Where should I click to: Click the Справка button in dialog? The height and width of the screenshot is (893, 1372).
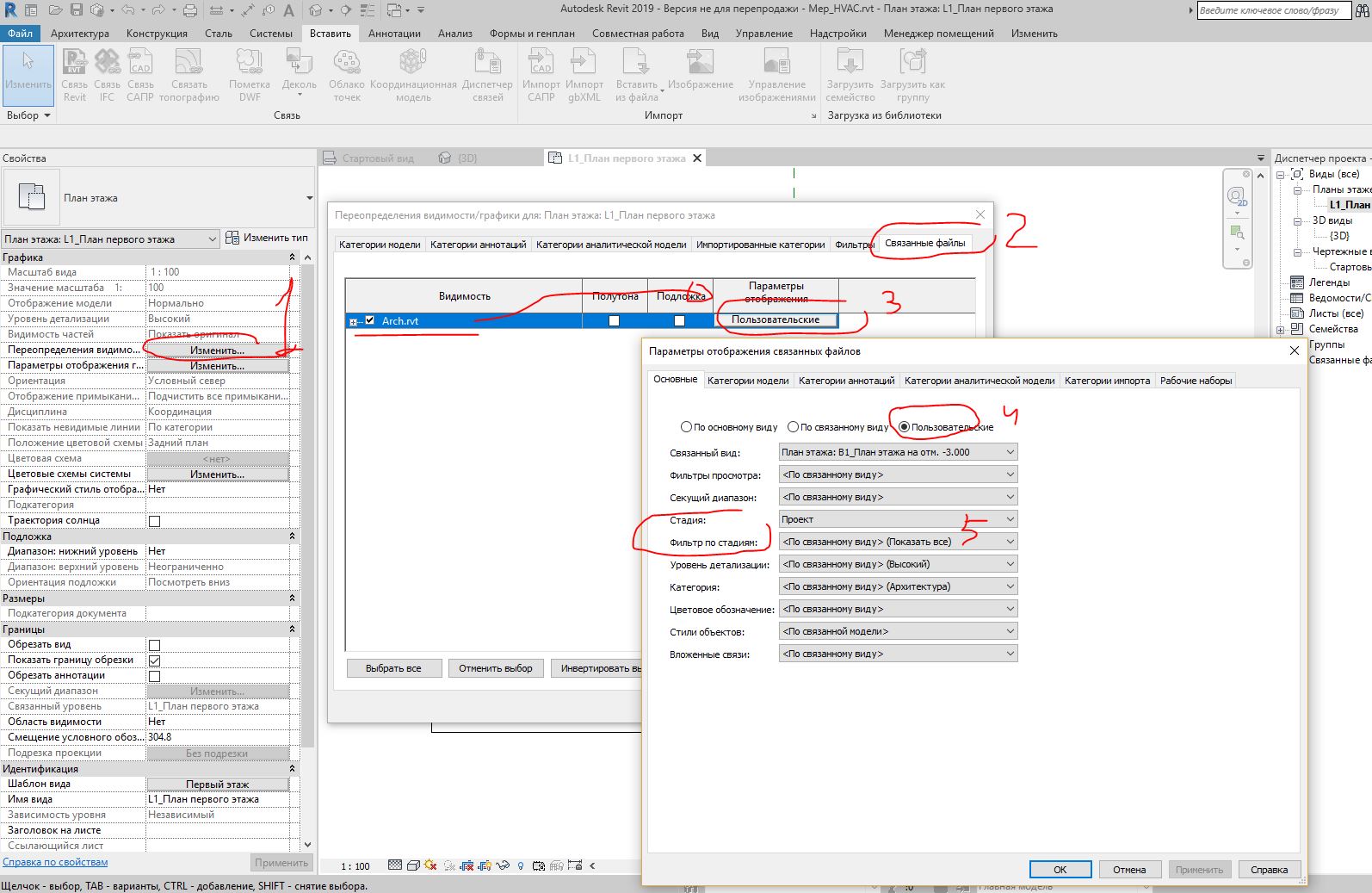pos(1269,870)
